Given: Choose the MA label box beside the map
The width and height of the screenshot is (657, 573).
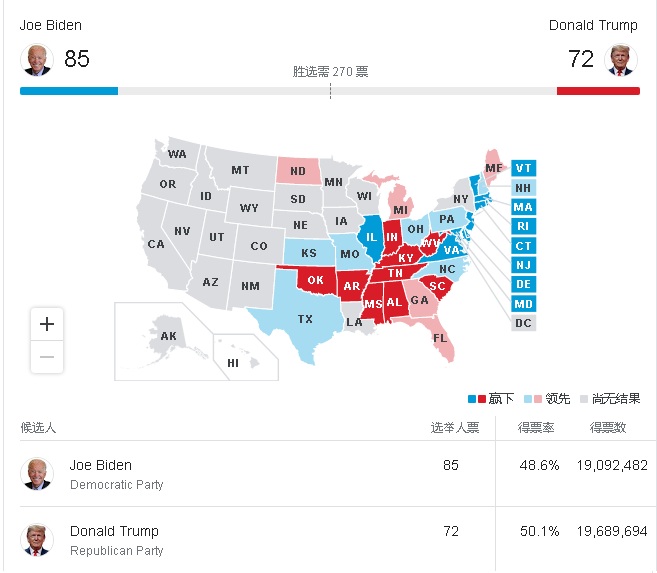Looking at the screenshot, I should pos(523,207).
